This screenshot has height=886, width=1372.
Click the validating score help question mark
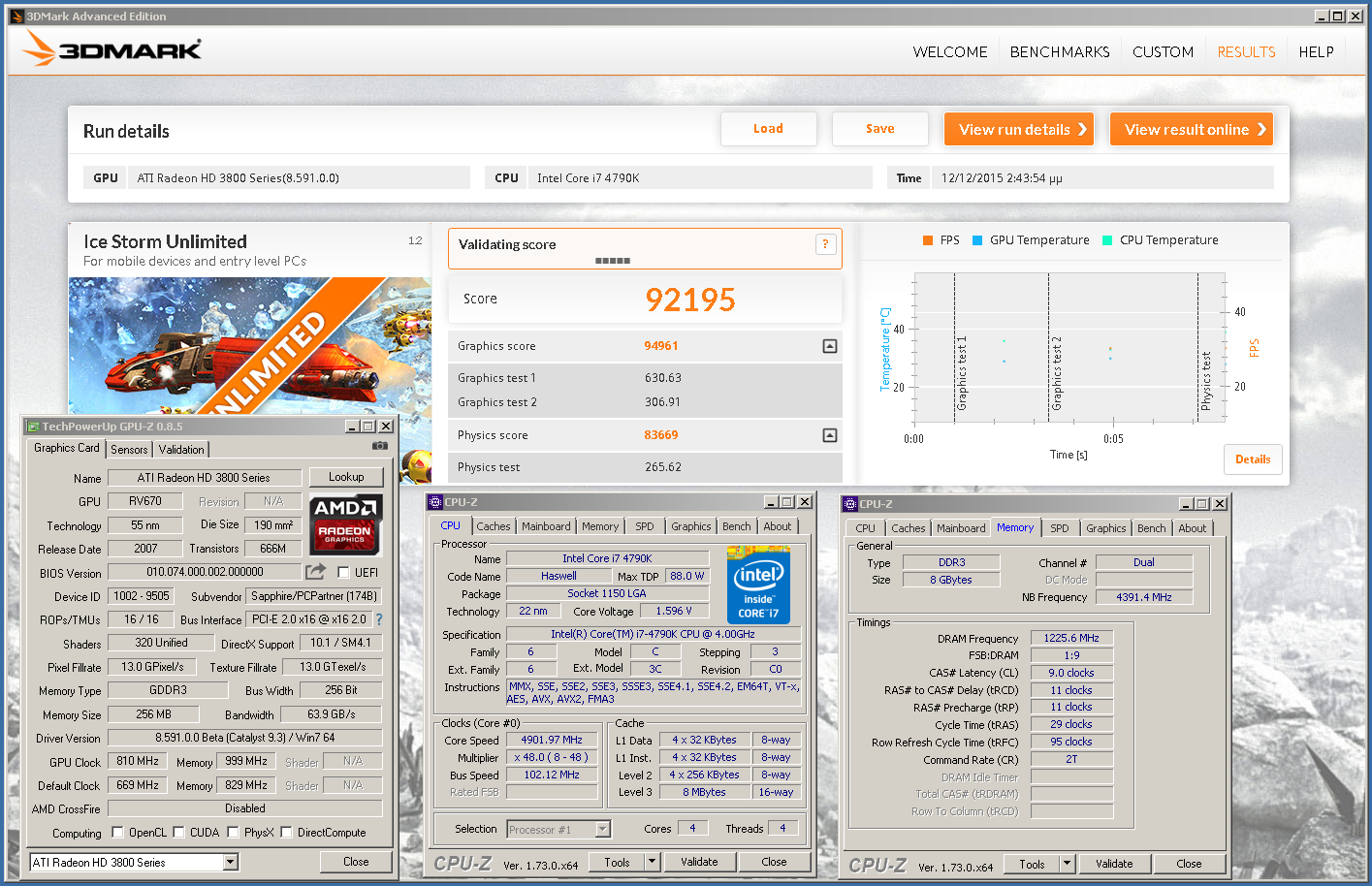[x=825, y=244]
